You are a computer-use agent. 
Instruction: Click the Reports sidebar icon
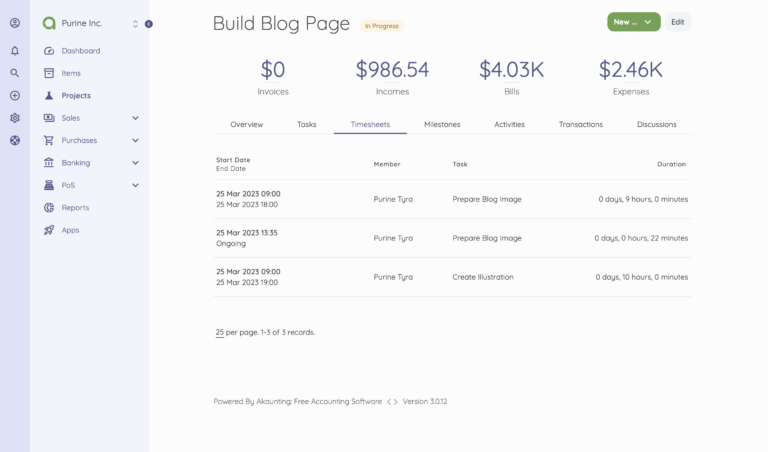click(x=49, y=208)
